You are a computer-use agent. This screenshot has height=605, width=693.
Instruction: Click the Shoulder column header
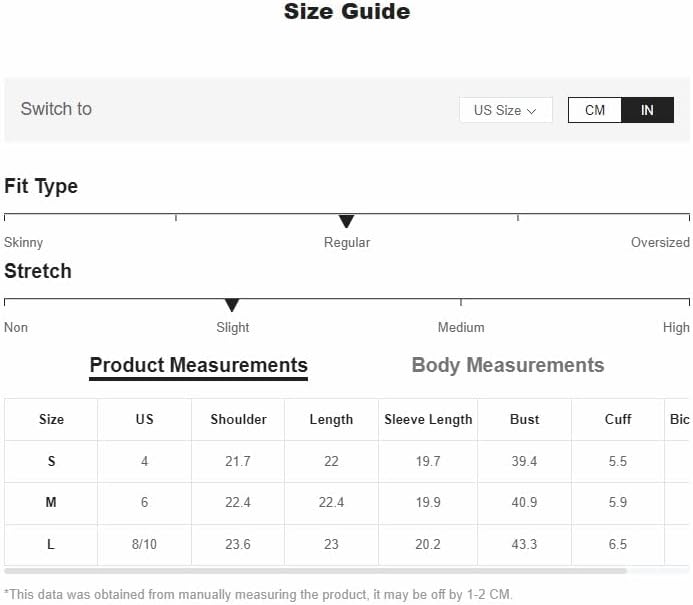click(x=238, y=419)
